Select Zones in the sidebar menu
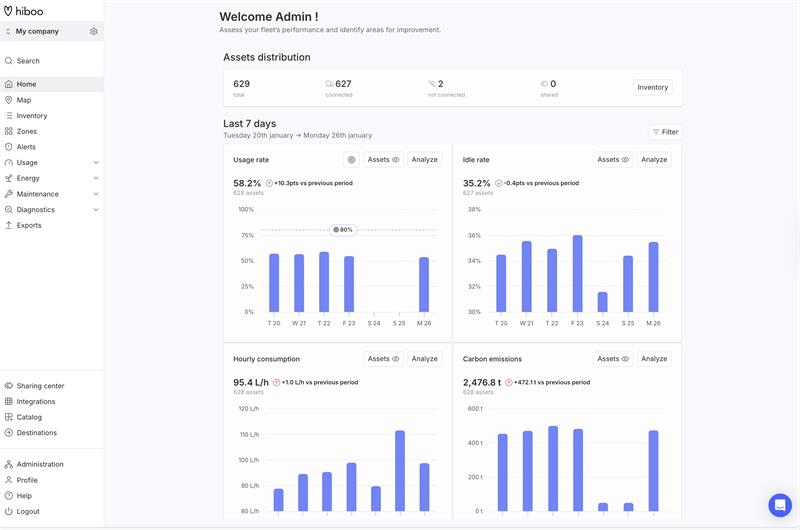 click(x=26, y=131)
